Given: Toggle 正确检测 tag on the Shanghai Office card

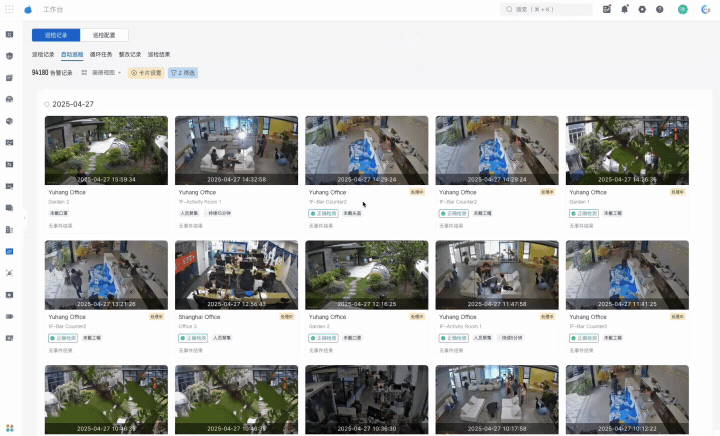Looking at the screenshot, I should pyautogui.click(x=193, y=338).
